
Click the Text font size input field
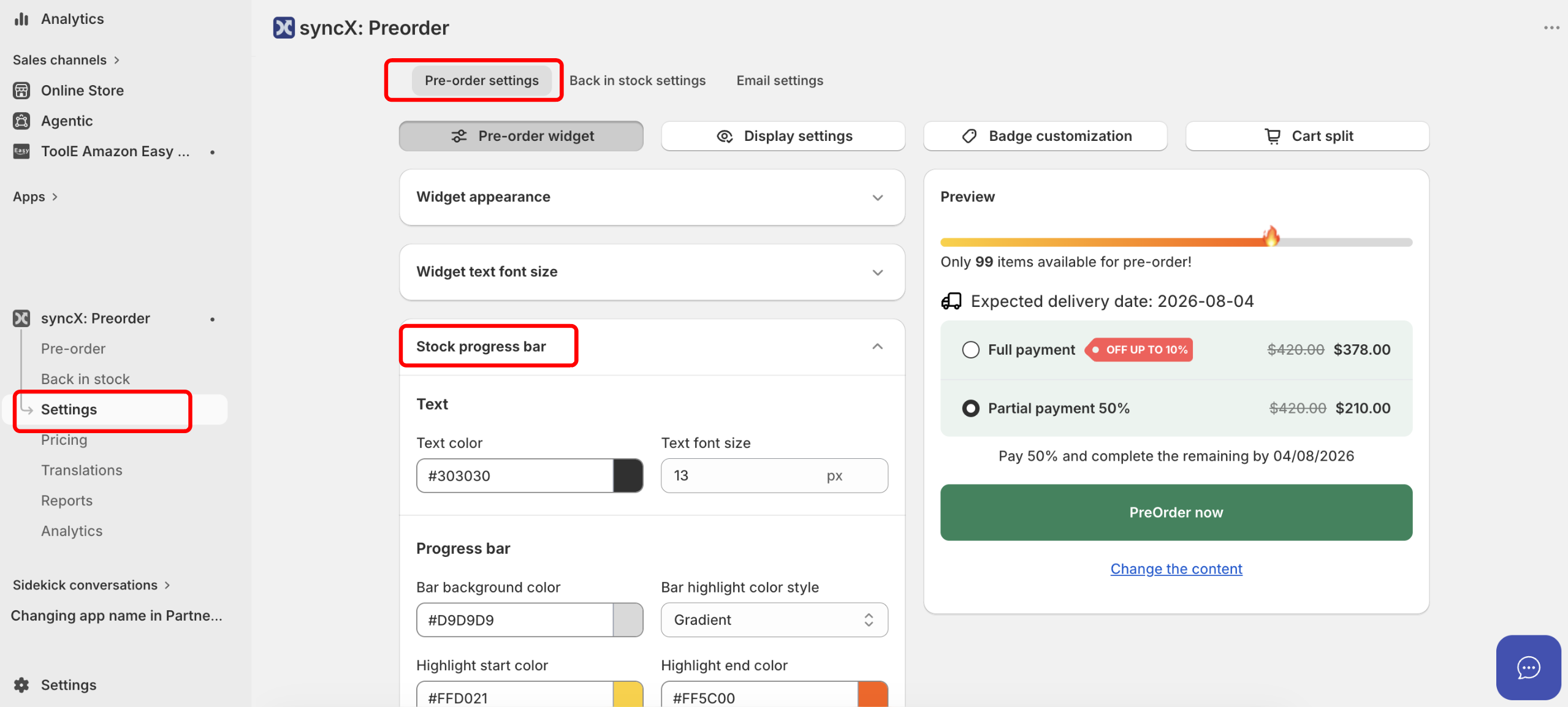774,476
